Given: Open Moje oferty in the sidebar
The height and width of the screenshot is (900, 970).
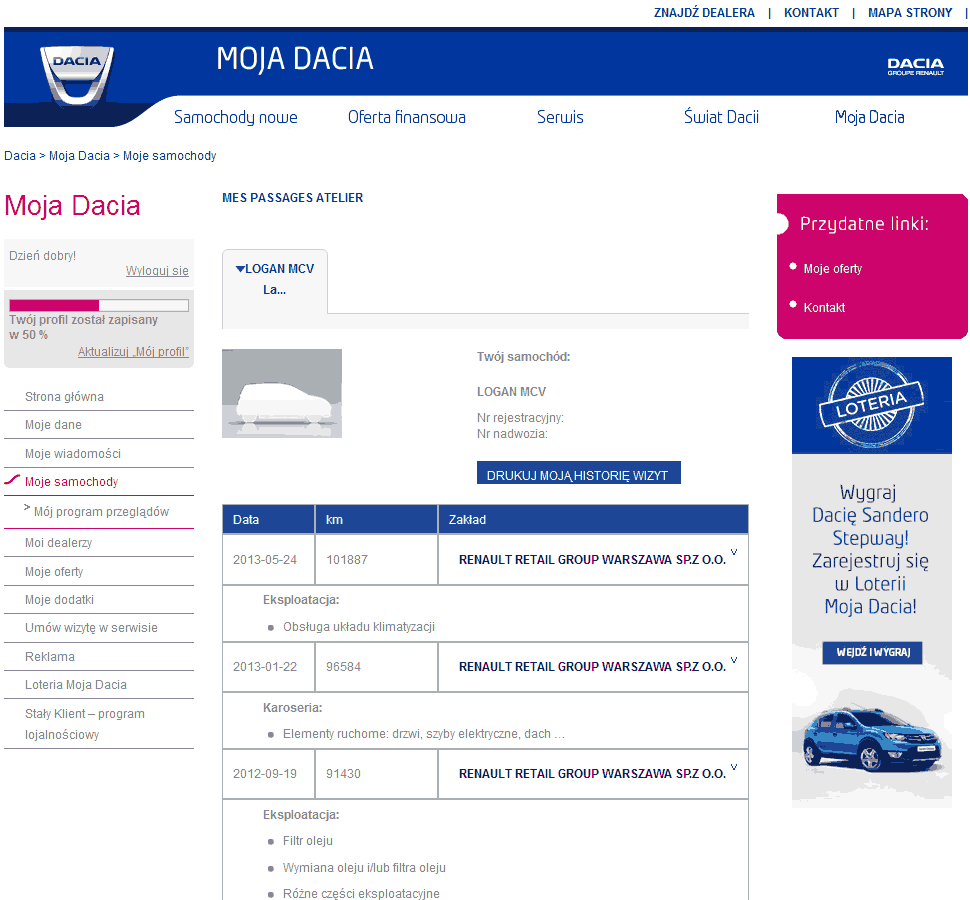Looking at the screenshot, I should pos(54,572).
